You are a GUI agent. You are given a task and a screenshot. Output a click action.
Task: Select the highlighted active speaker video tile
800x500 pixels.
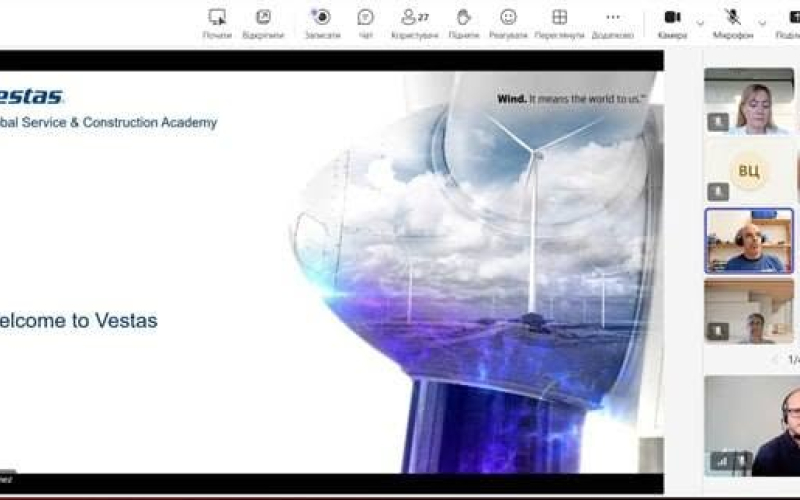click(748, 240)
